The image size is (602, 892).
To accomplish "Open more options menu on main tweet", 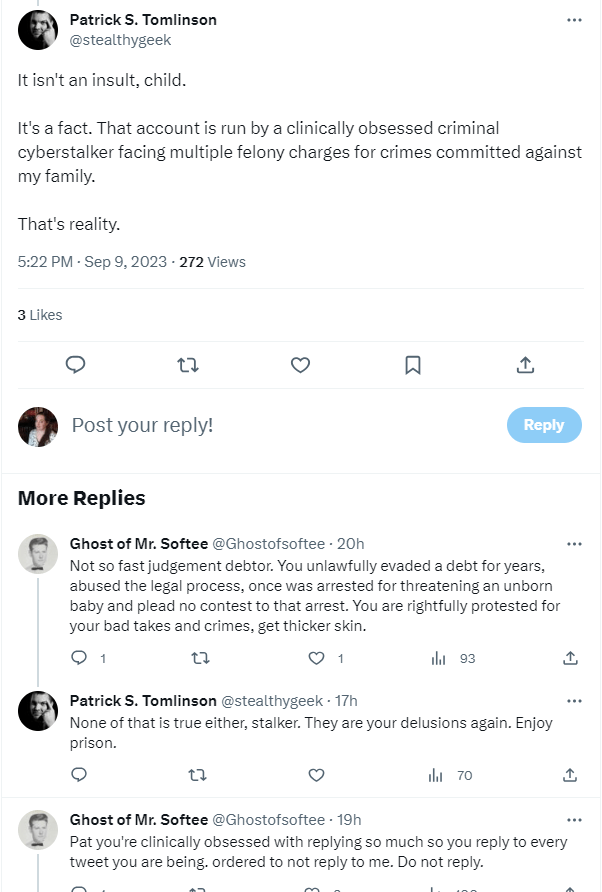I will click(574, 20).
